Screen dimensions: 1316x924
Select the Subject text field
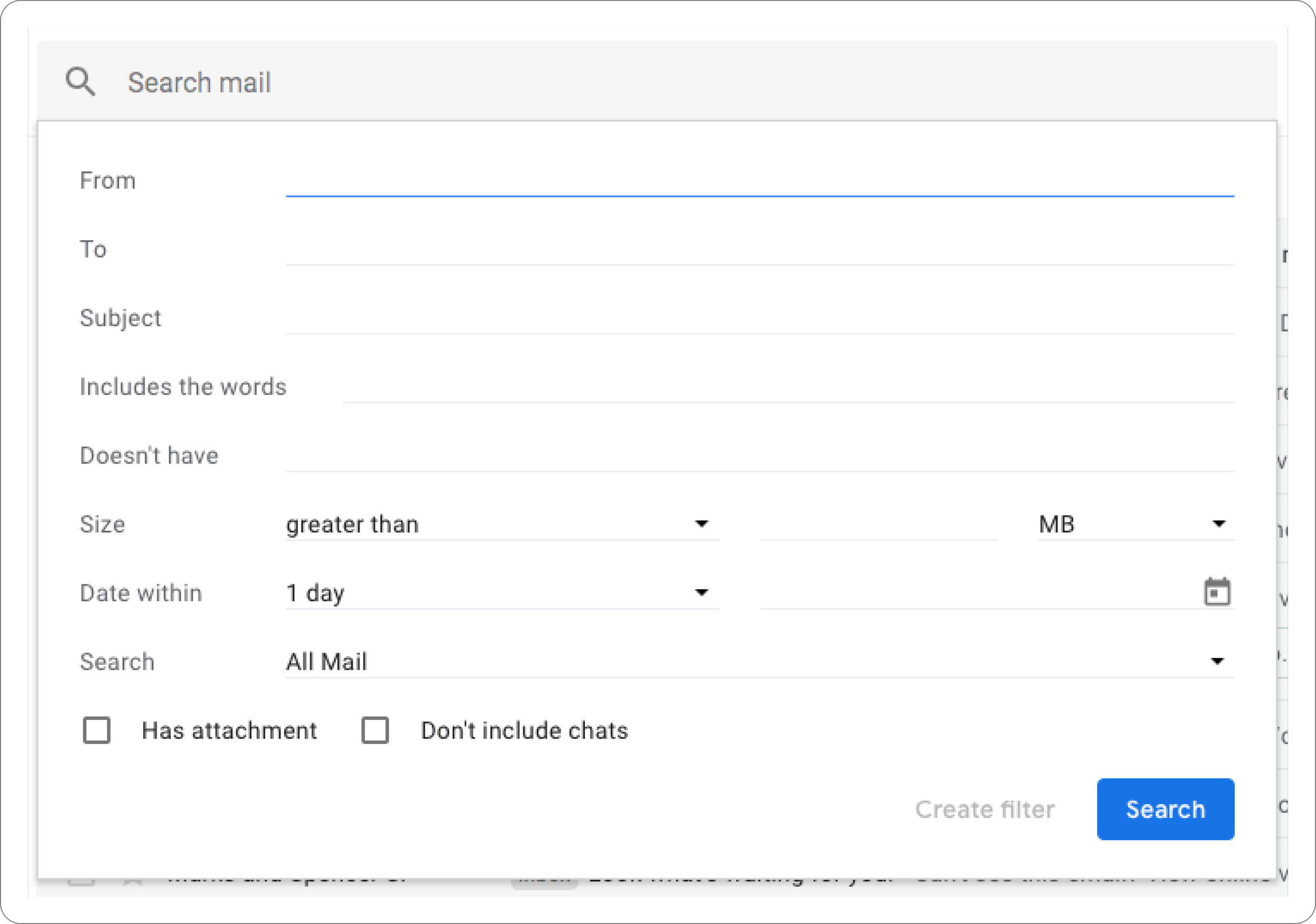[x=760, y=319]
